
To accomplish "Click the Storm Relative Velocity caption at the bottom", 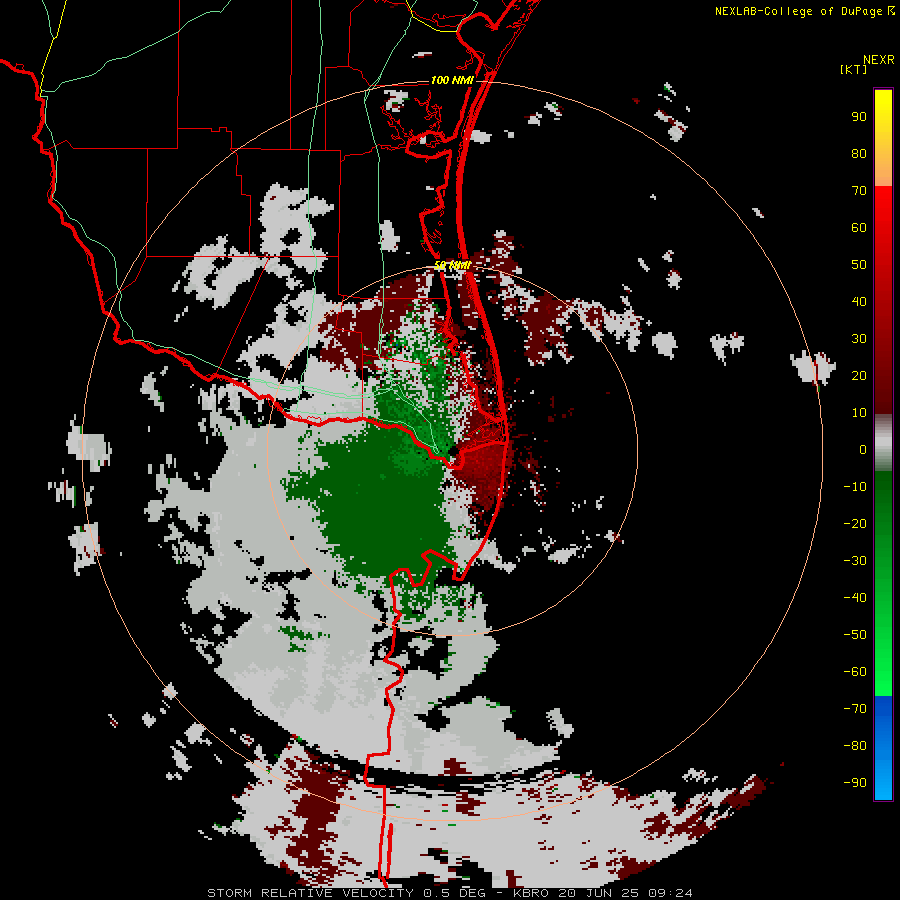I will point(449,893).
